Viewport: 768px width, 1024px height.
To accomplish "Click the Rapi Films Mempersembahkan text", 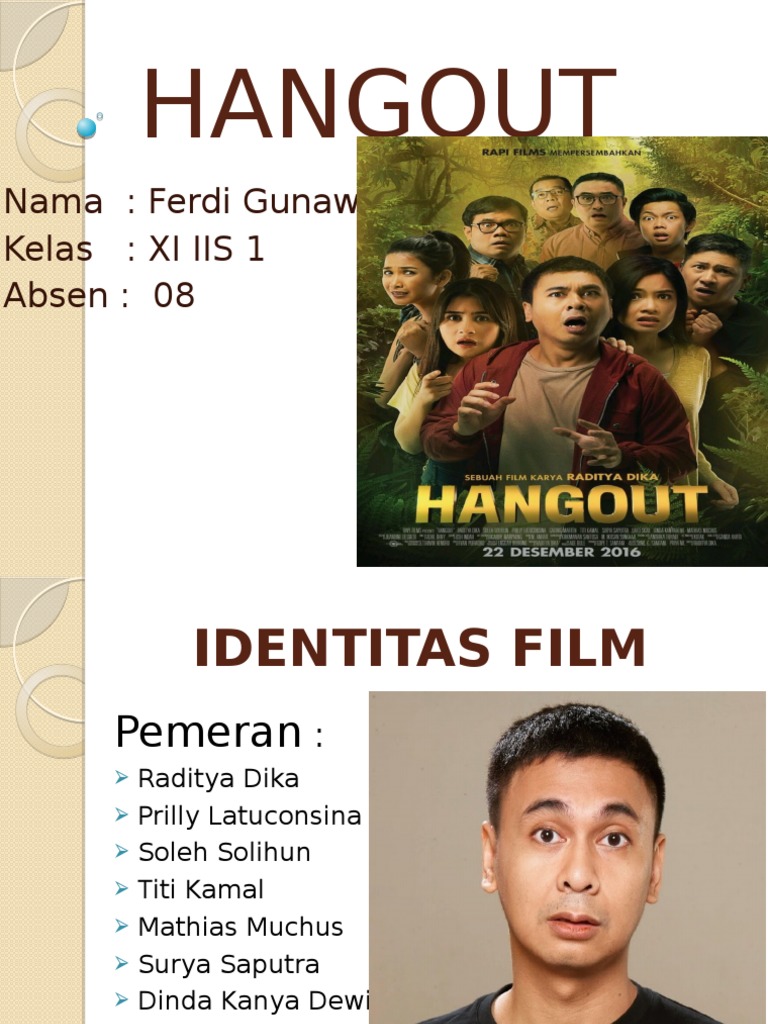I will [x=562, y=152].
